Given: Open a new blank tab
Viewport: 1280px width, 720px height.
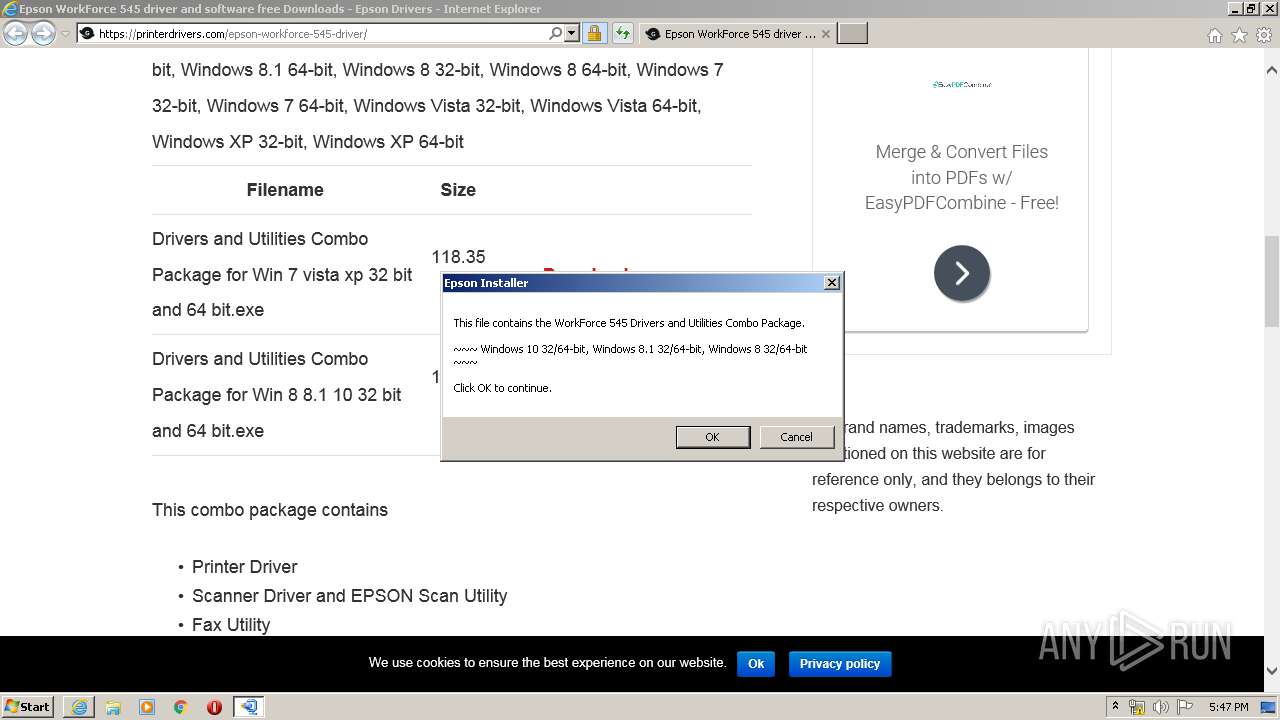Looking at the screenshot, I should (852, 33).
